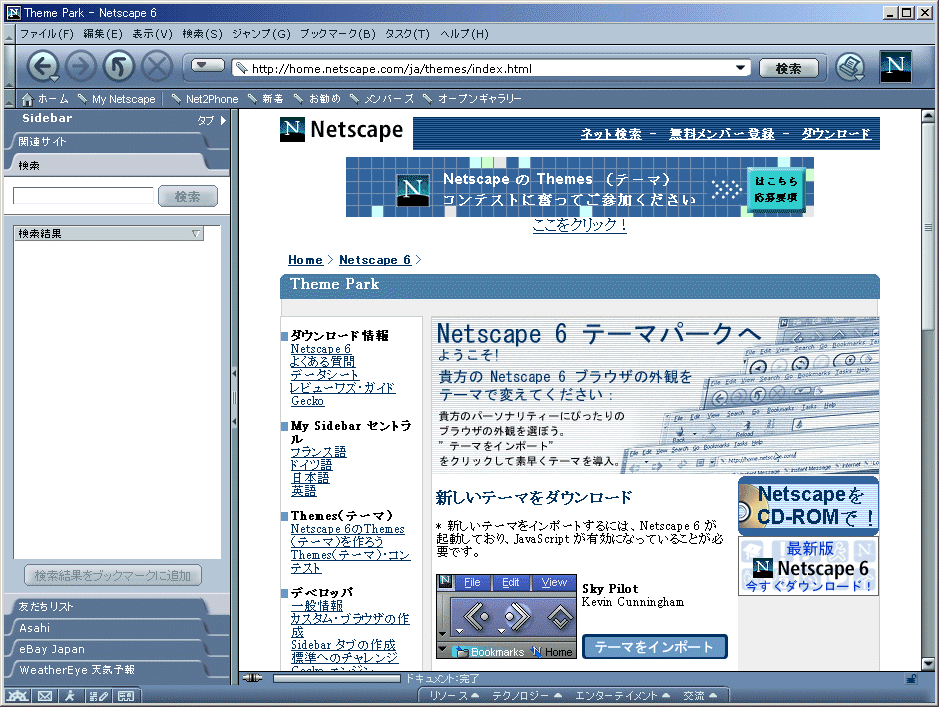Open Mail via the envelope icon

(45, 696)
